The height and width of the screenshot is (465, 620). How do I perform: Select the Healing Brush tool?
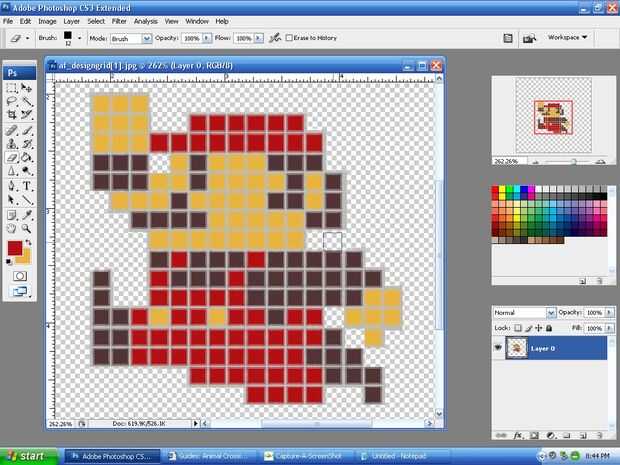[x=12, y=130]
